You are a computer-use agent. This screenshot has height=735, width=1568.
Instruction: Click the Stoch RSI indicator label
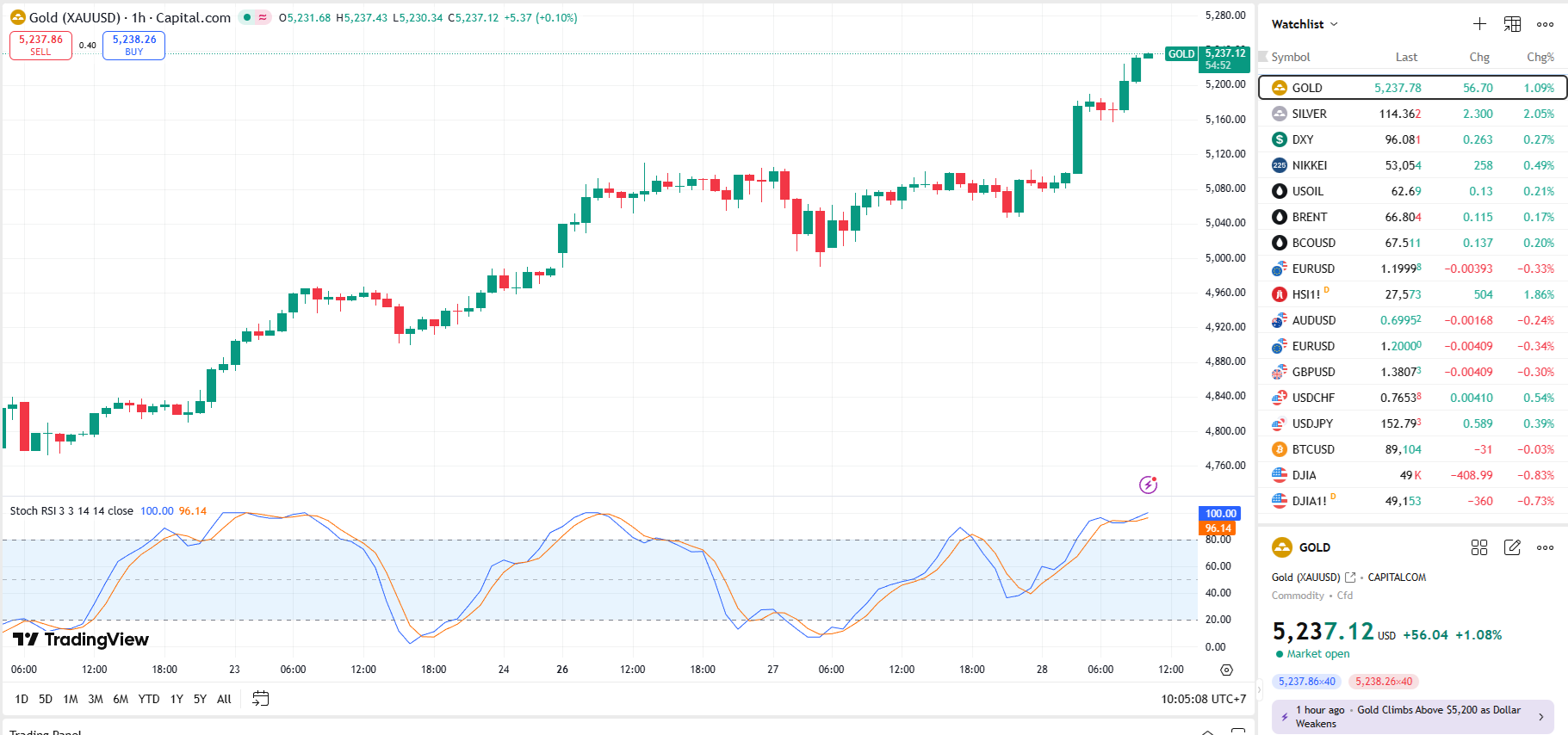pos(71,511)
